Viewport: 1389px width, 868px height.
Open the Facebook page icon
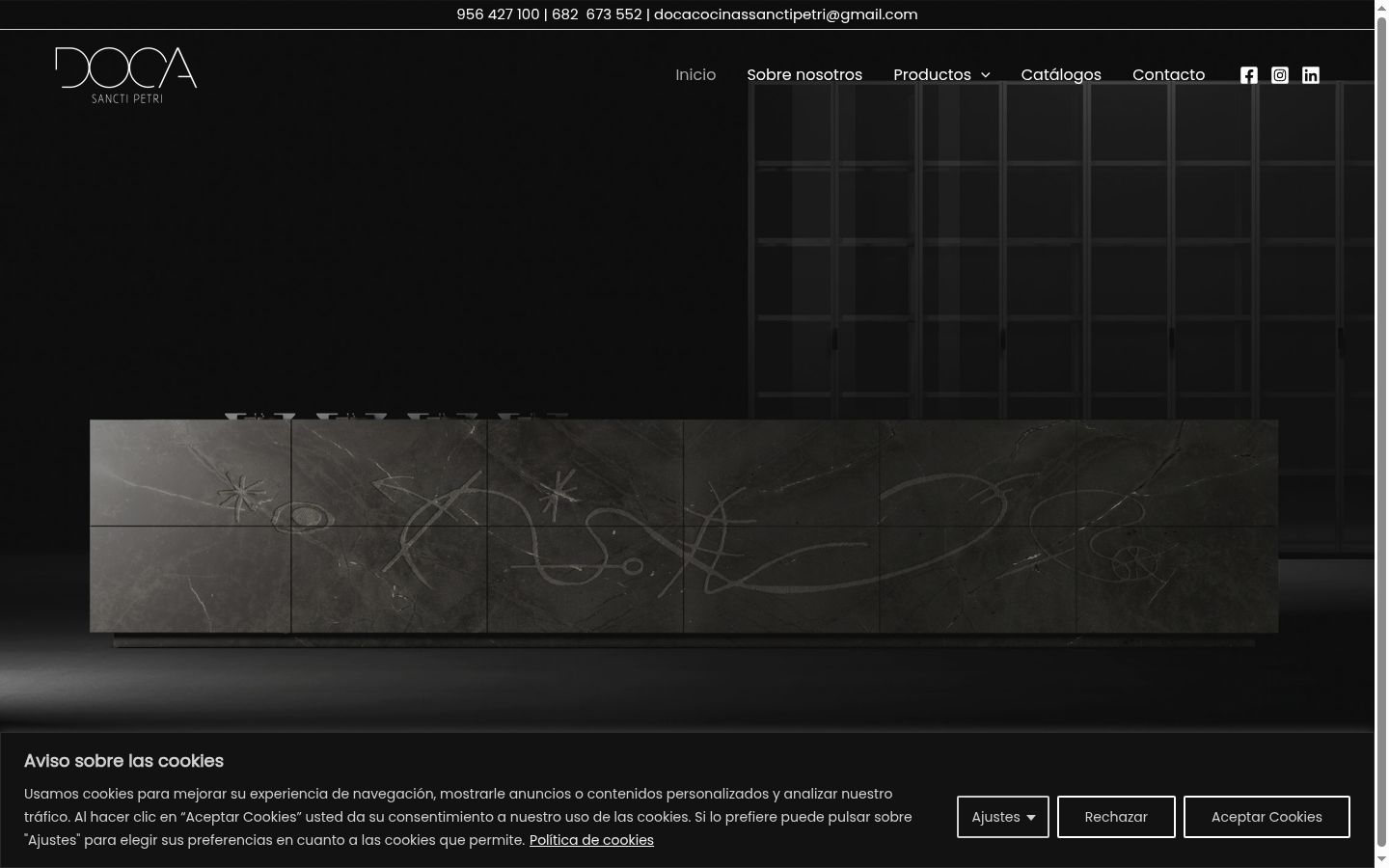(1248, 75)
